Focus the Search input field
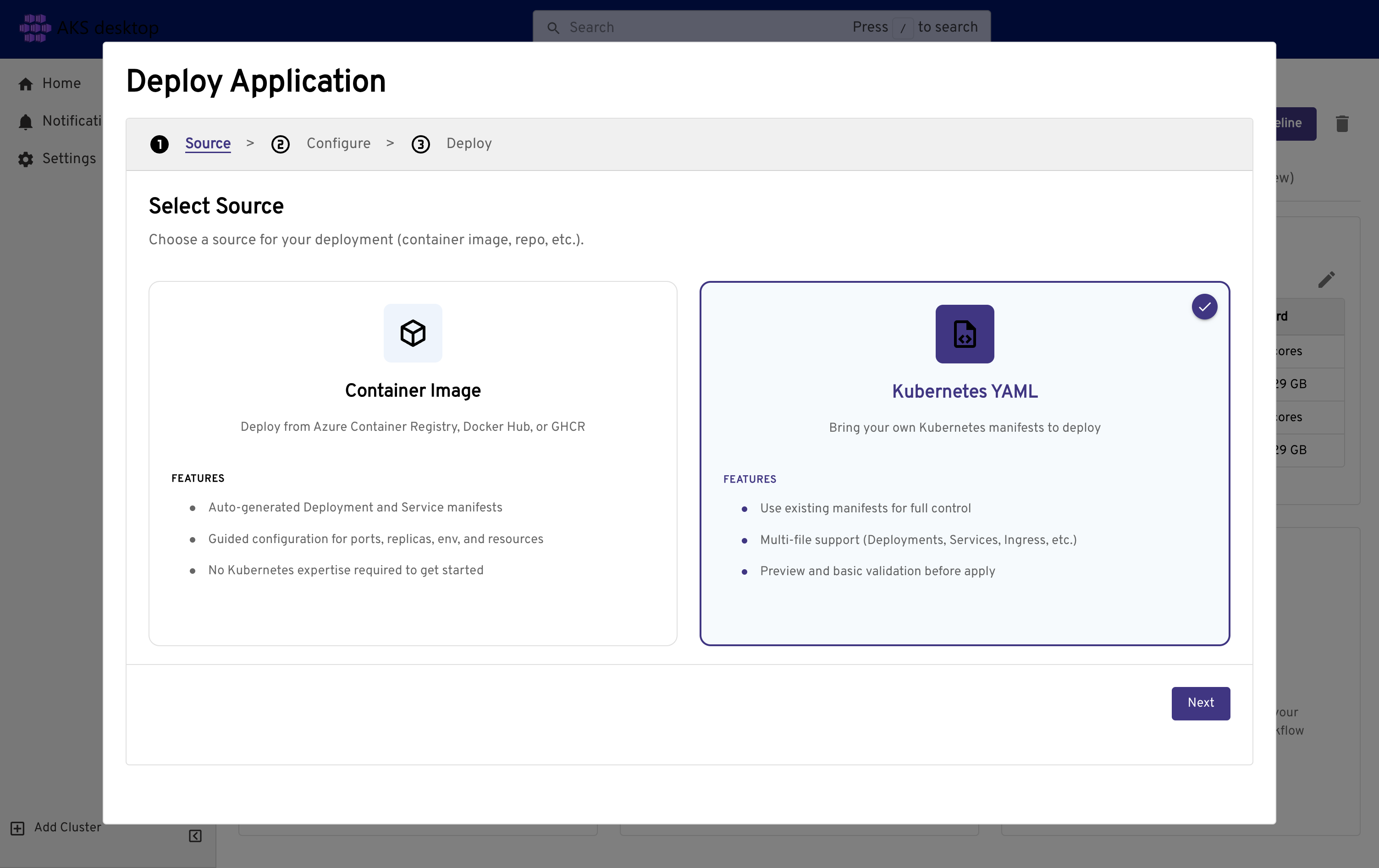1379x868 pixels. tap(761, 27)
